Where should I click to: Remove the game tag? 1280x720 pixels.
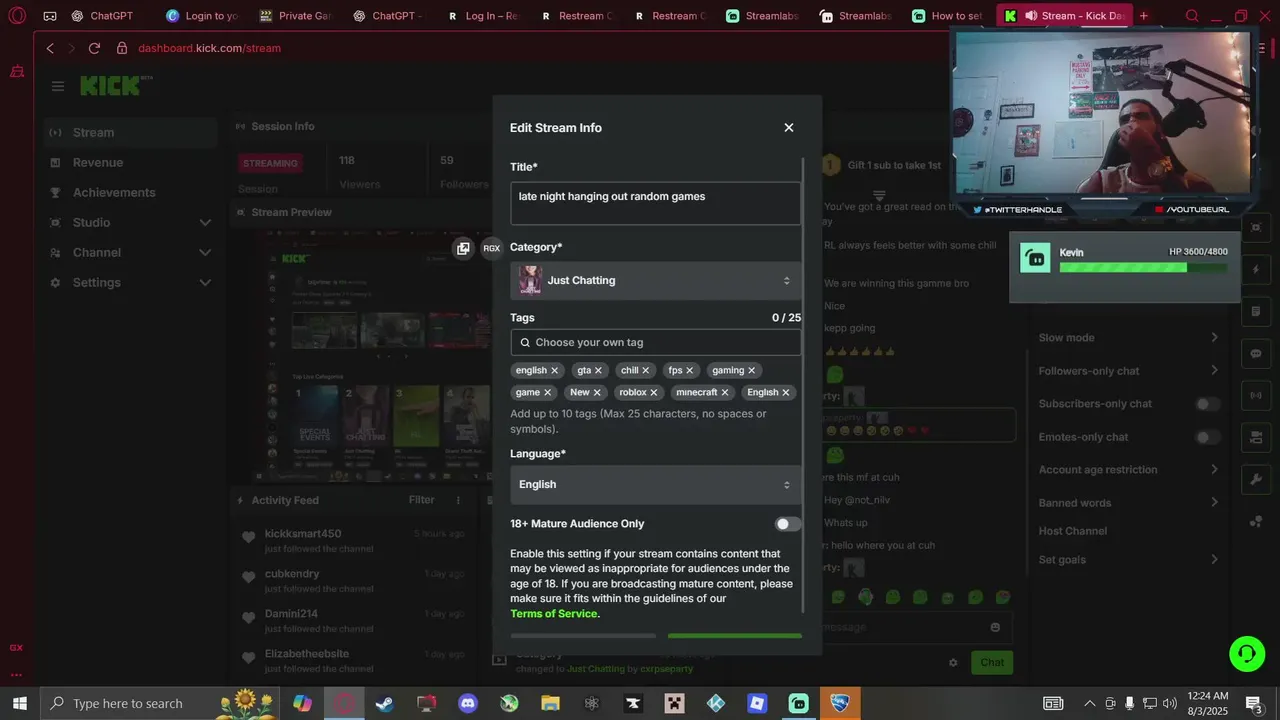tap(548, 392)
